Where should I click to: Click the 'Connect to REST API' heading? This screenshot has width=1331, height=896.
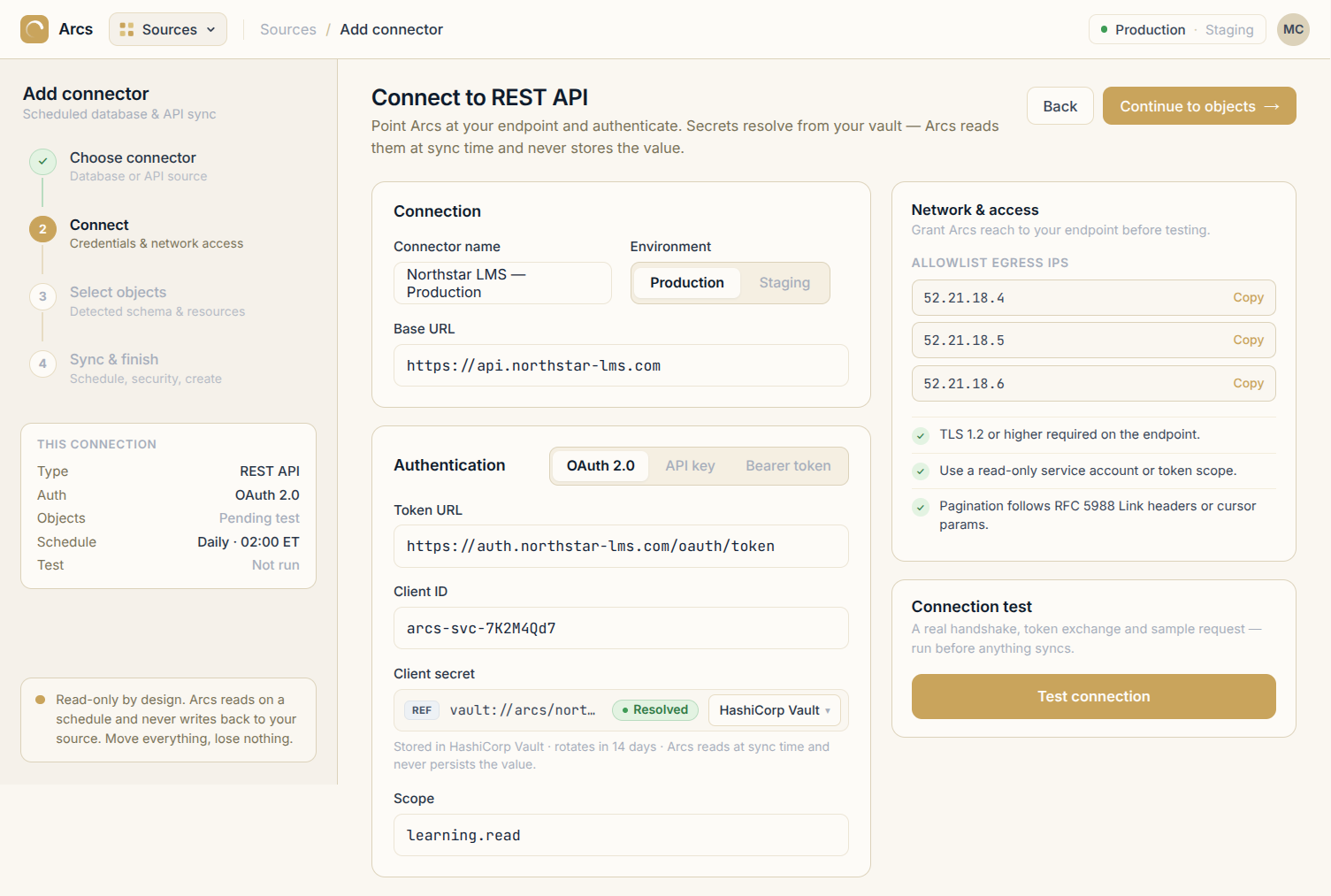click(x=479, y=97)
